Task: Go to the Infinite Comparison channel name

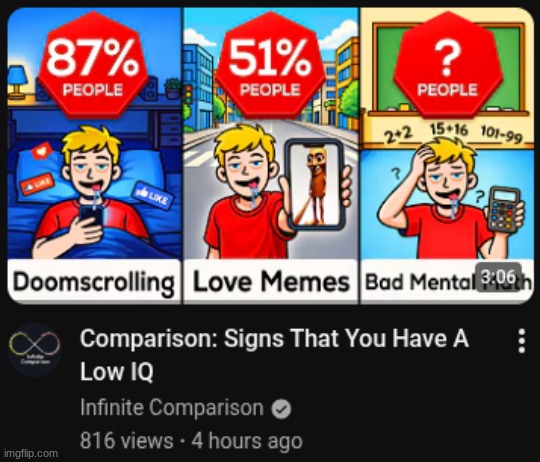Action: [172, 408]
